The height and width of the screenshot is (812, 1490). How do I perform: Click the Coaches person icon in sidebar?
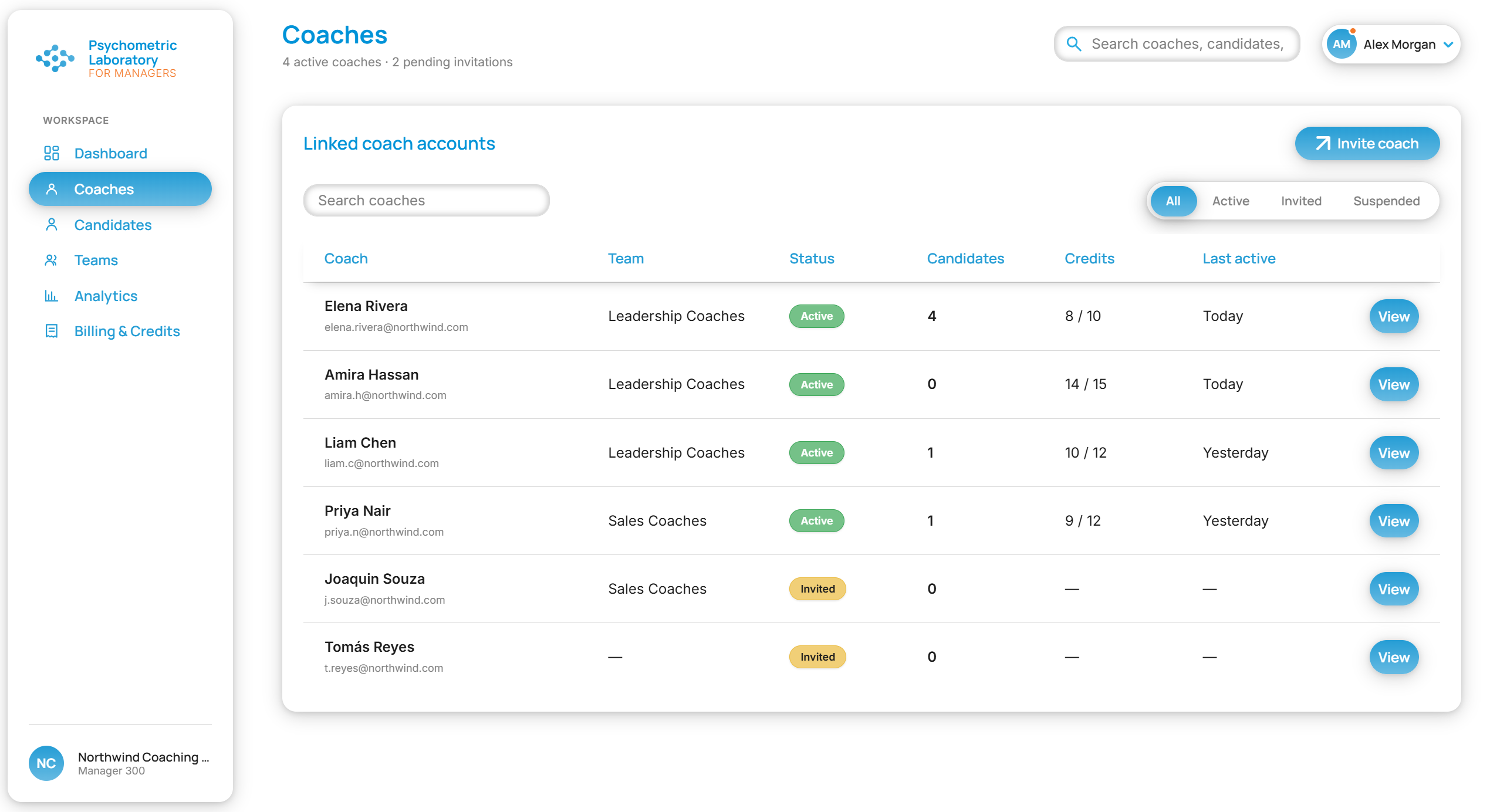[52, 189]
